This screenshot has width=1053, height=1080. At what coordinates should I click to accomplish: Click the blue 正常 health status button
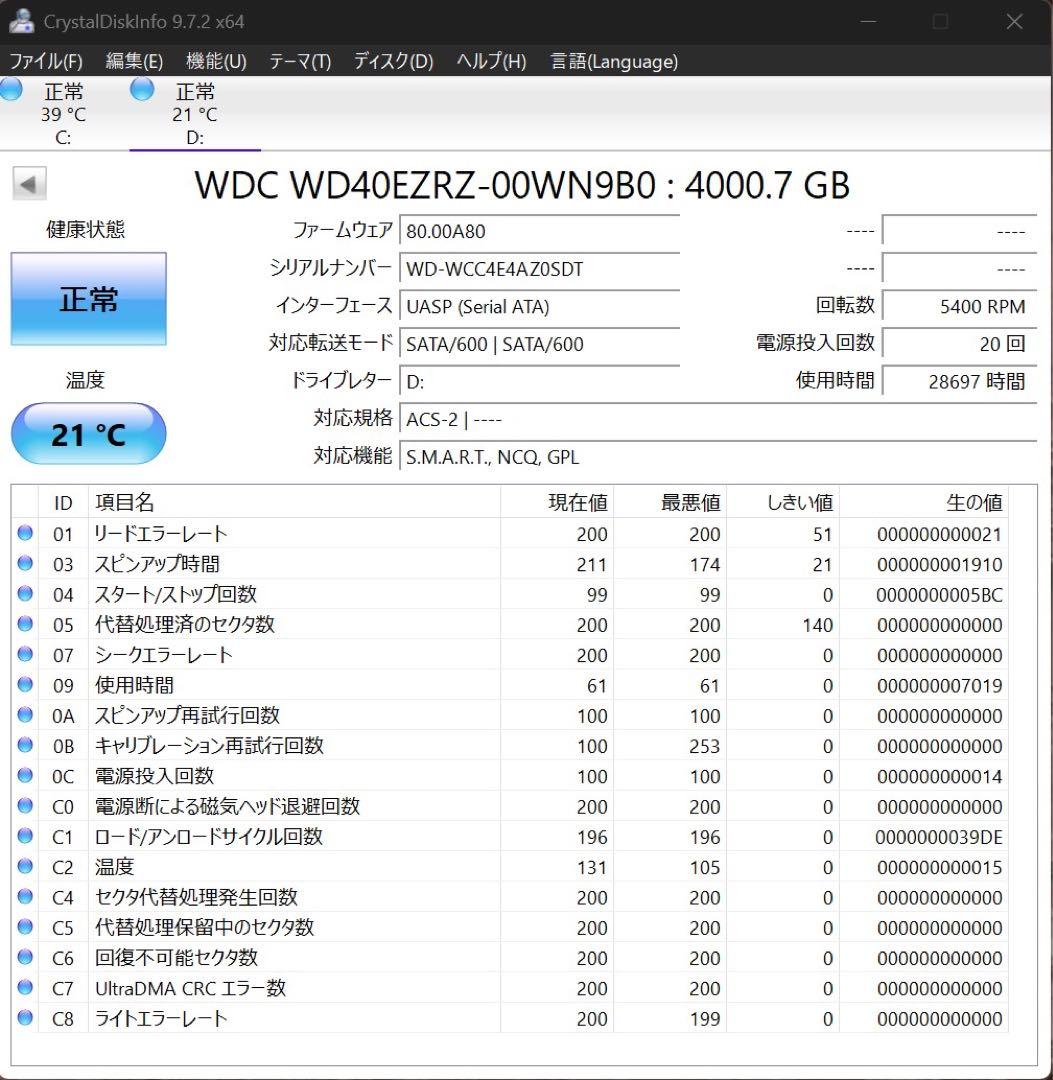coord(88,297)
